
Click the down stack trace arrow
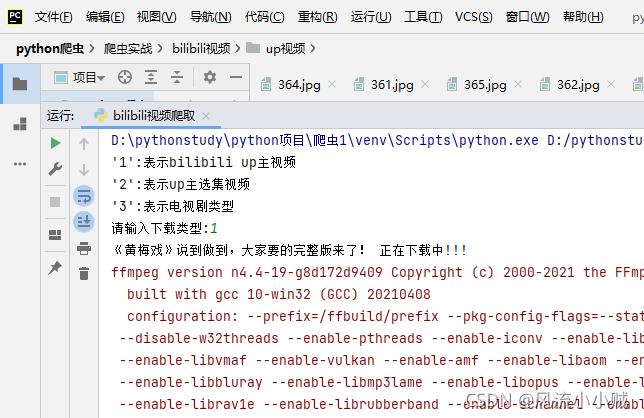(x=84, y=170)
